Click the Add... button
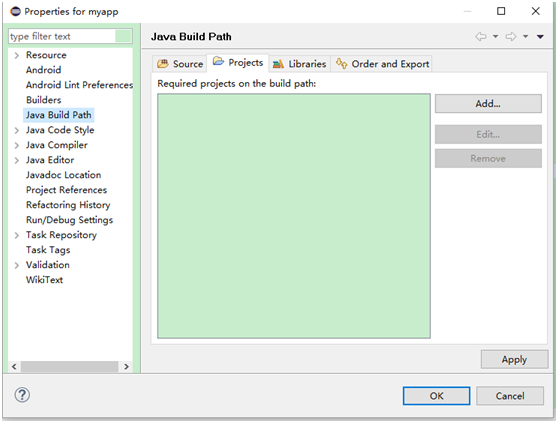 tap(488, 104)
